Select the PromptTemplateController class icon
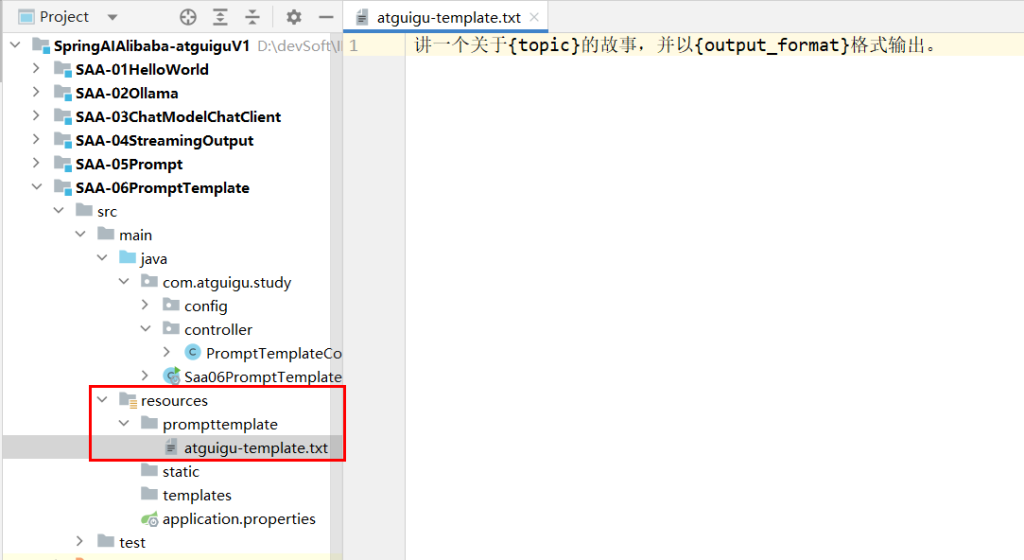Viewport: 1024px width, 560px height. pos(193,353)
